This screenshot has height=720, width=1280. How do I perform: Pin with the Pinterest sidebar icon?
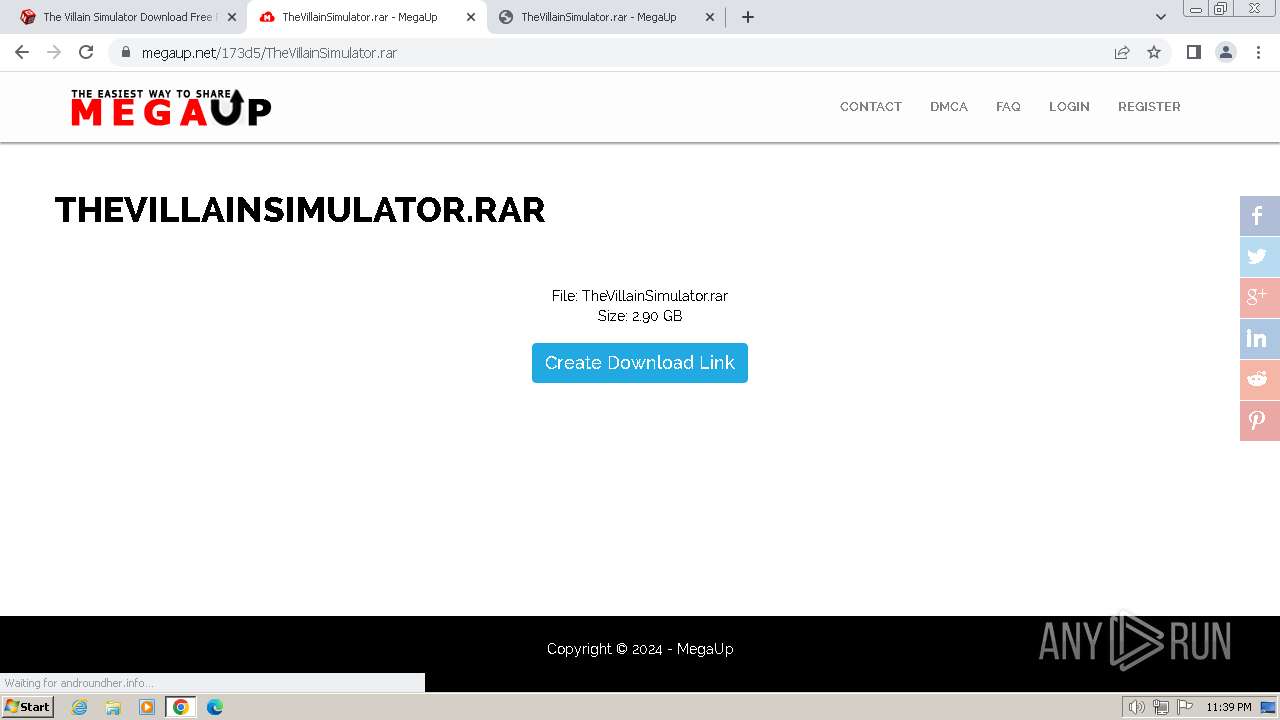1259,421
